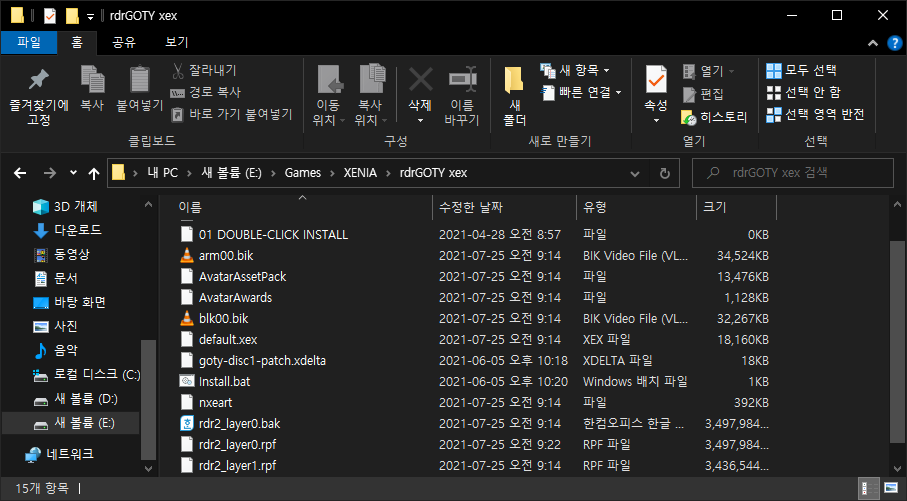Click 새 볼륨 (E:) breadcrumb in address bar

tap(231, 173)
